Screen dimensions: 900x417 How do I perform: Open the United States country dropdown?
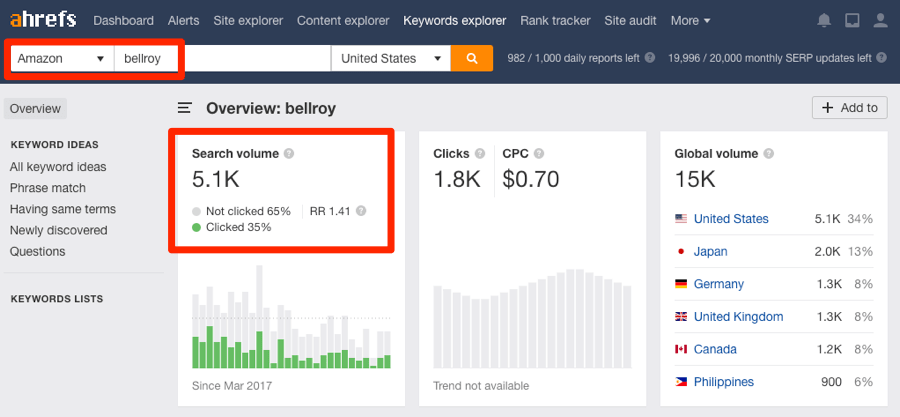[391, 59]
